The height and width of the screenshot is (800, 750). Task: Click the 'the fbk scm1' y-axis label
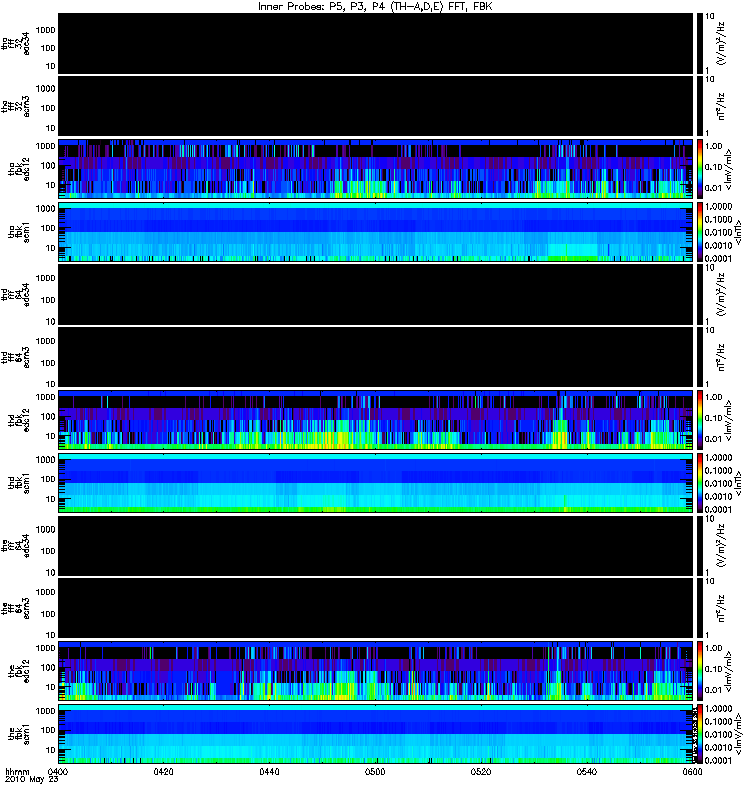click(19, 734)
